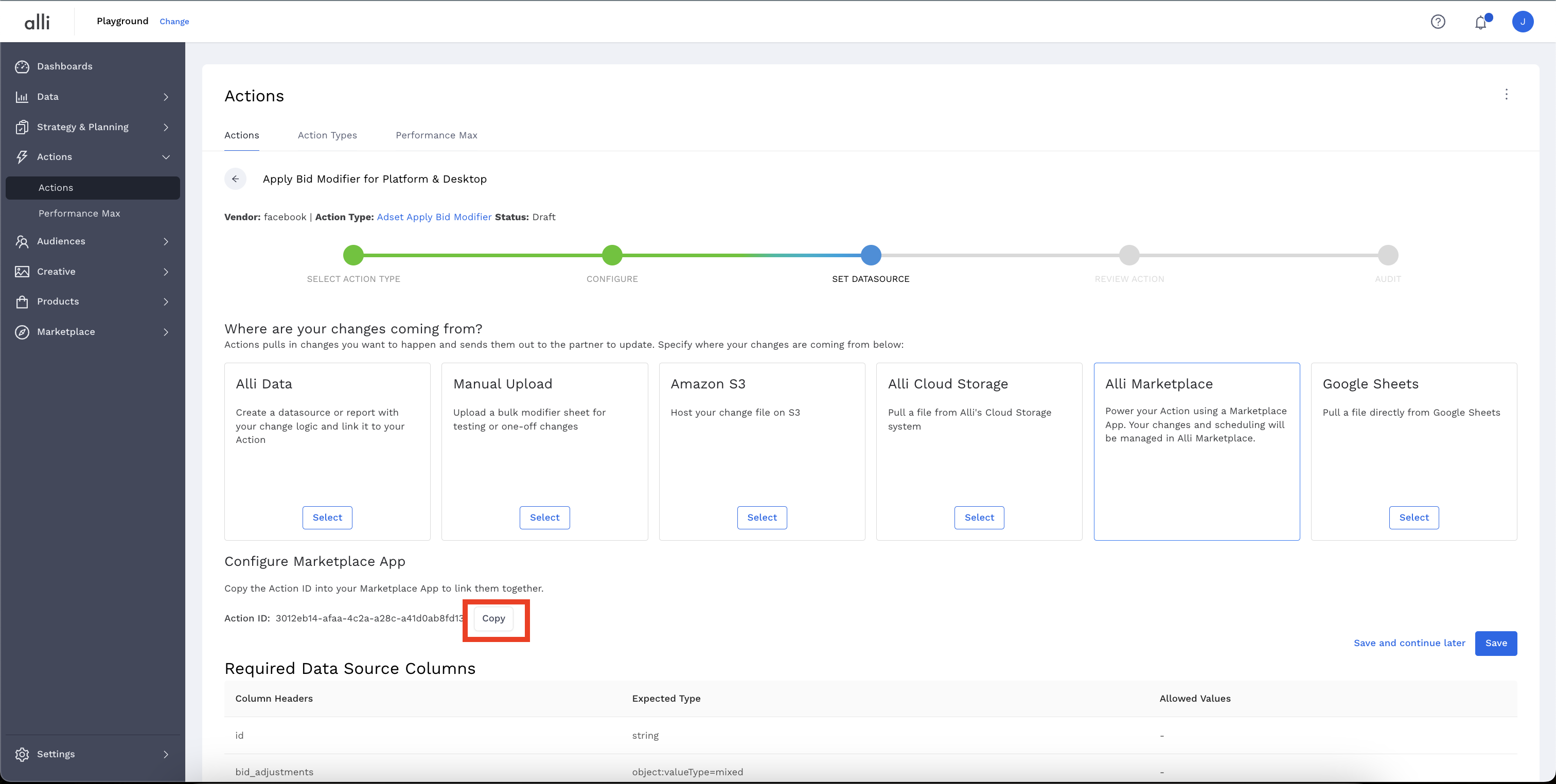Screen dimensions: 1556x784
Task: Open the Adset Apply Bid Modifier link
Action: (x=434, y=217)
